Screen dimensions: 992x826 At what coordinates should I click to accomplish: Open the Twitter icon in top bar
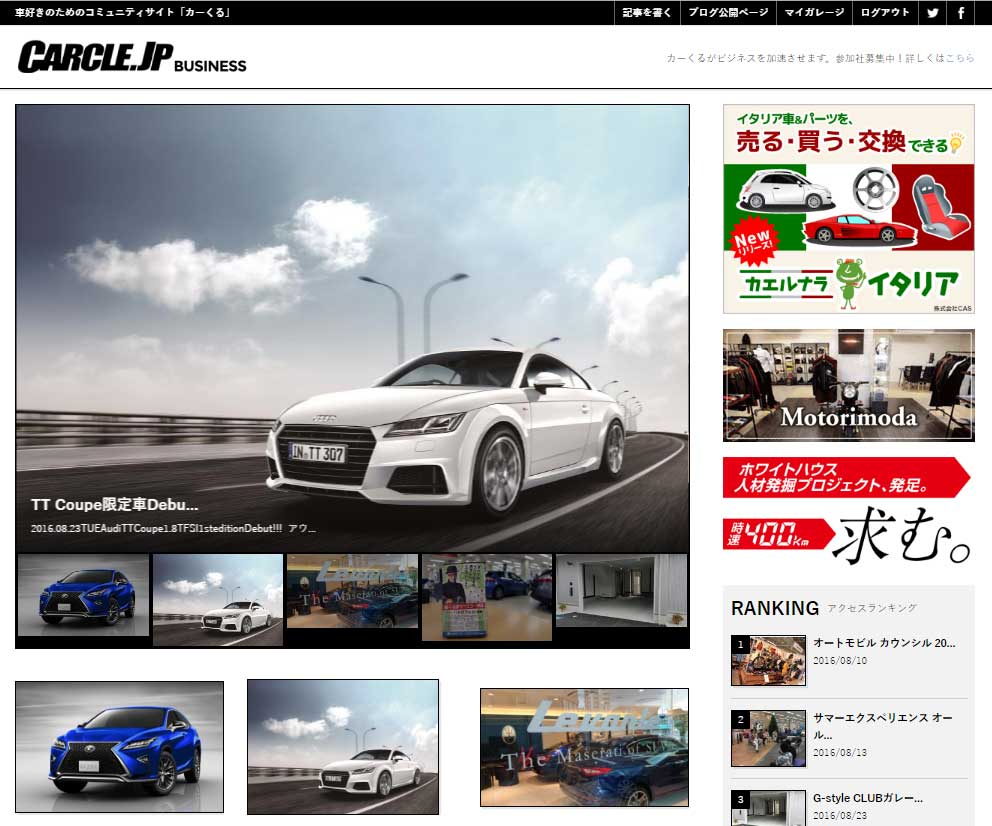[933, 13]
